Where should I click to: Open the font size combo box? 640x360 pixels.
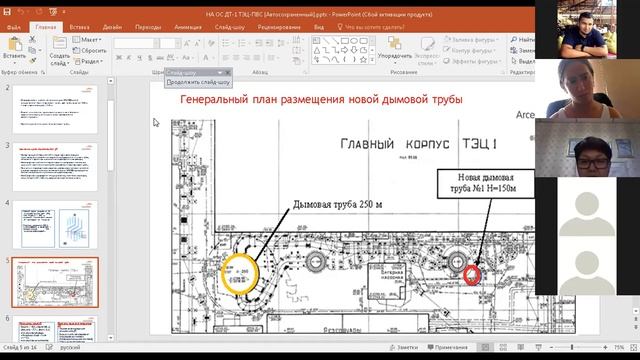(171, 43)
